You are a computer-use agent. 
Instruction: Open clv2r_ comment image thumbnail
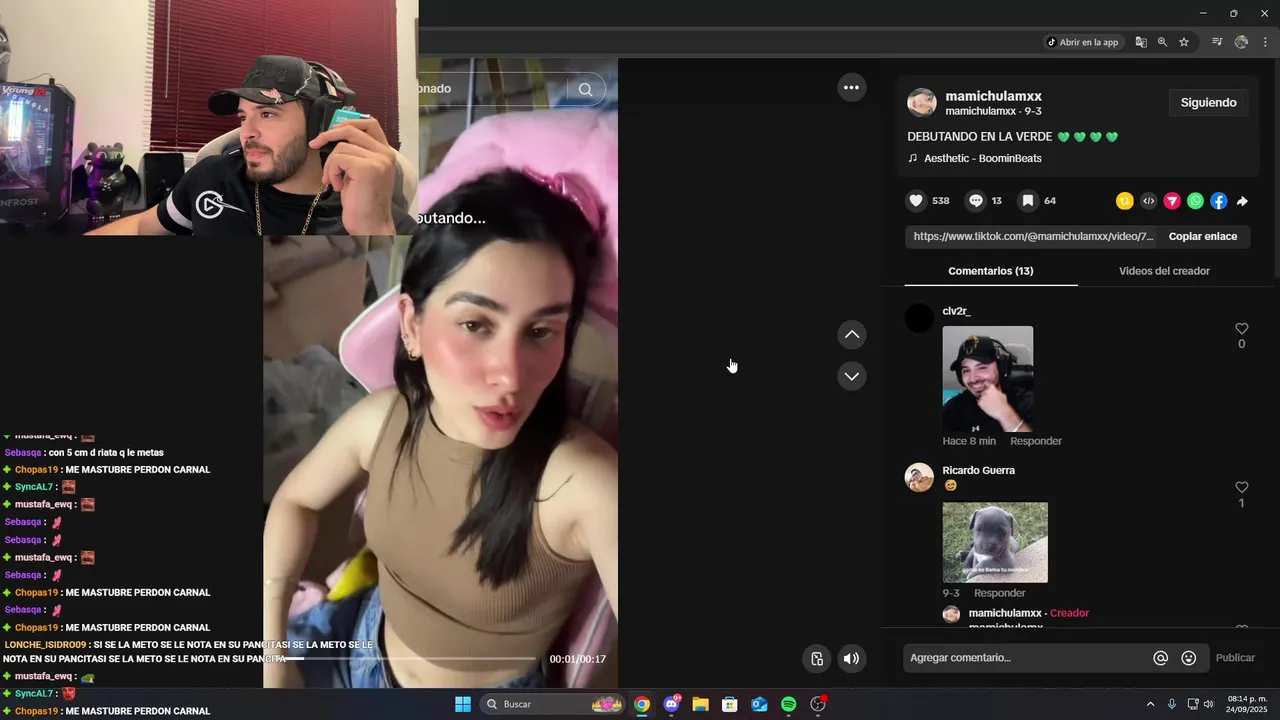(988, 379)
